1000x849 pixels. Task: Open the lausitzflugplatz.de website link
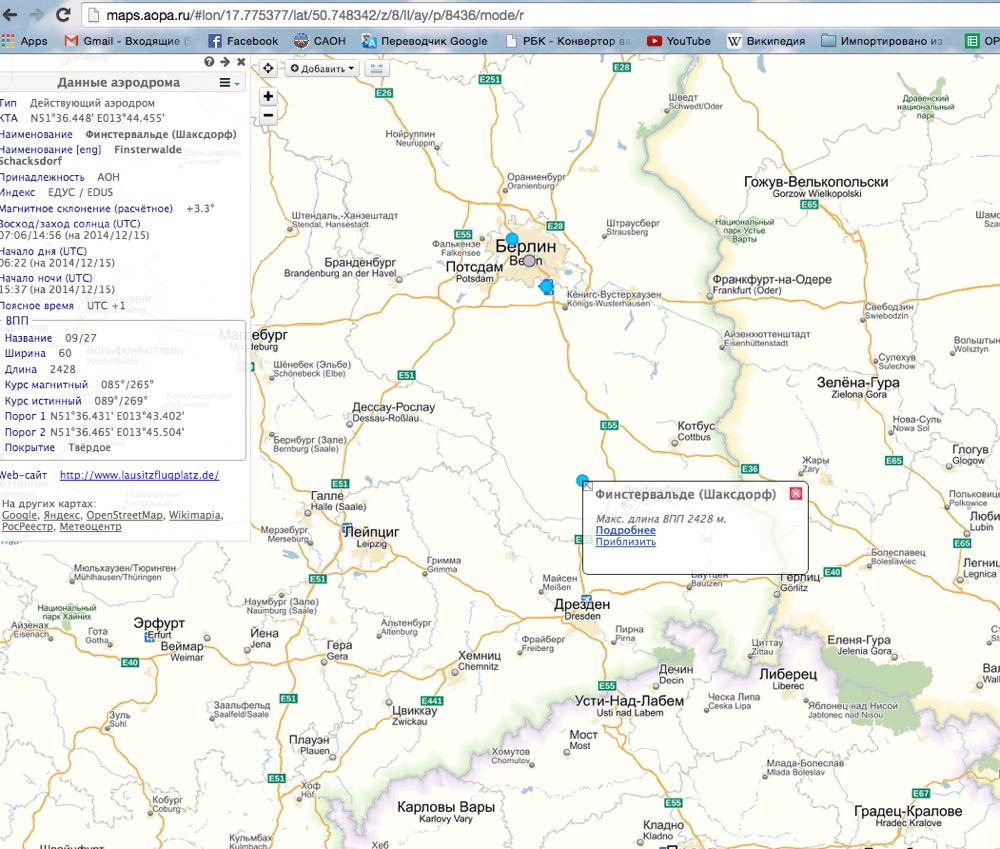(139, 475)
